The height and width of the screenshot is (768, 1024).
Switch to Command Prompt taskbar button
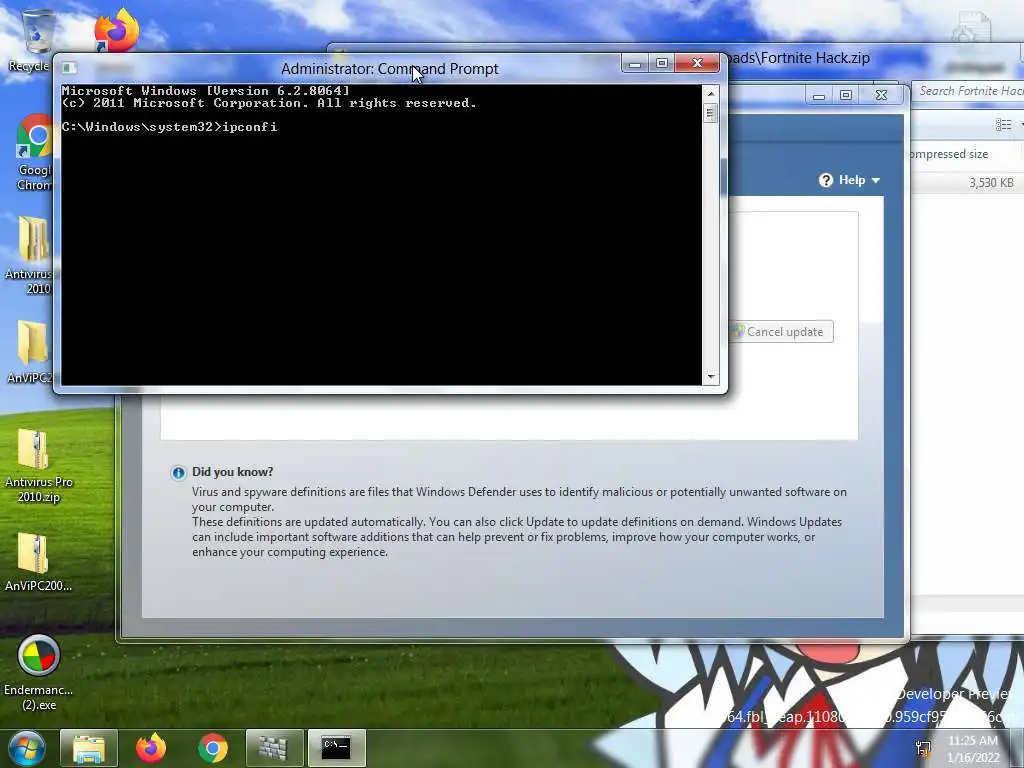coord(336,748)
